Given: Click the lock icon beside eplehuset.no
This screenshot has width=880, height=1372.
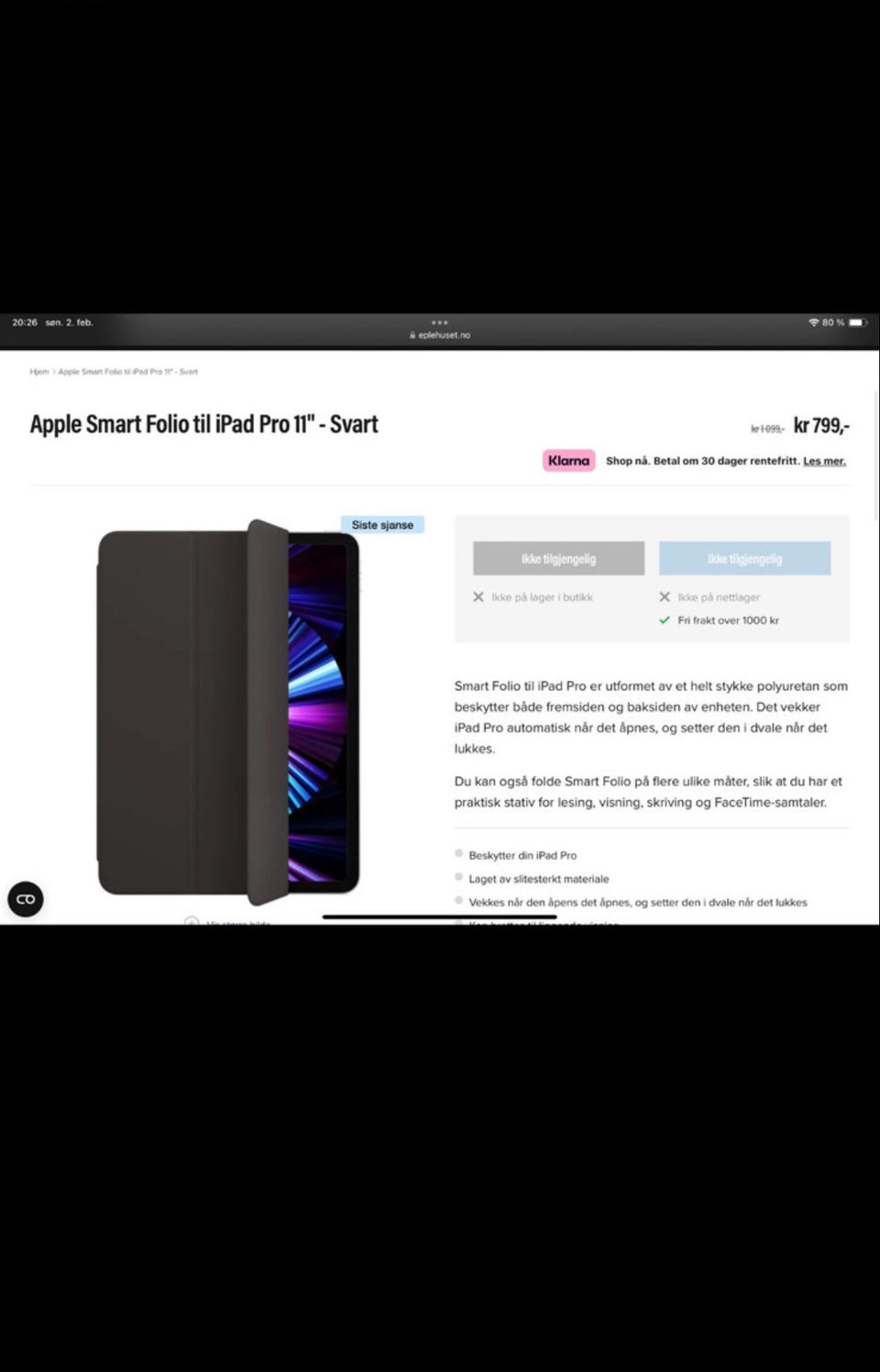Looking at the screenshot, I should [412, 335].
